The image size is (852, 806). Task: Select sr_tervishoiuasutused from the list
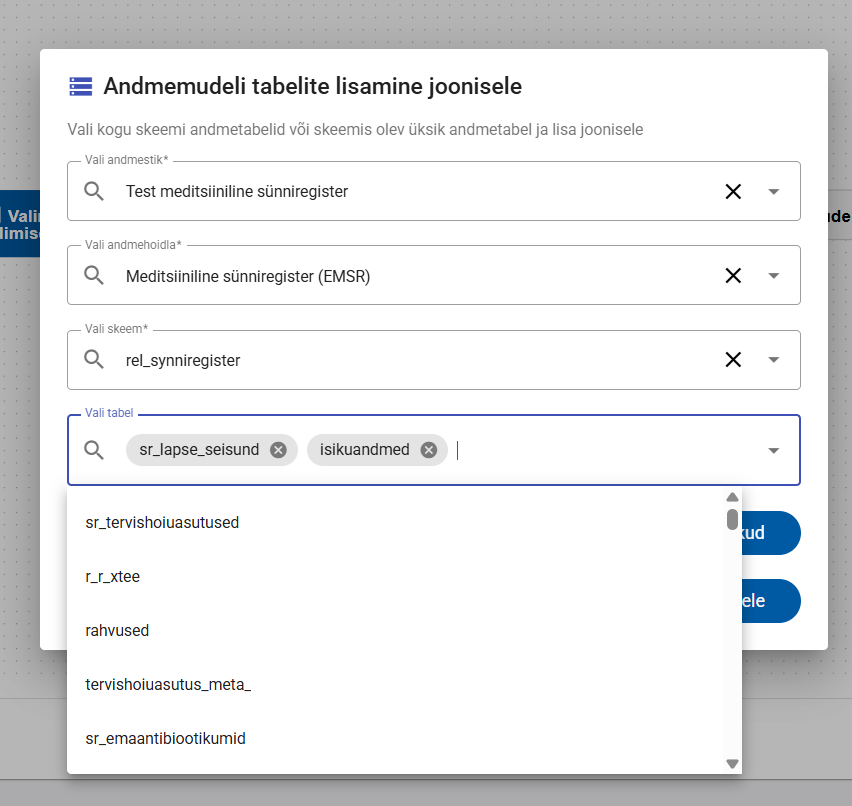click(x=162, y=522)
